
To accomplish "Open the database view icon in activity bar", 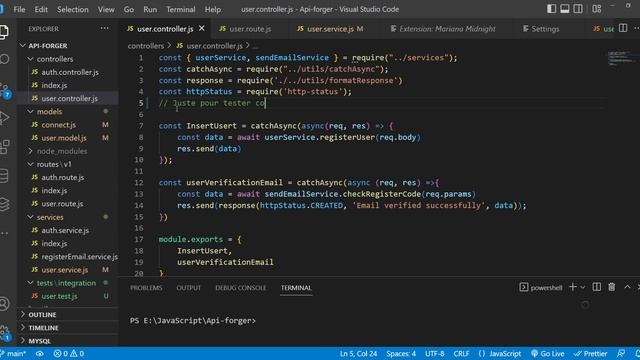I will pos(4,176).
